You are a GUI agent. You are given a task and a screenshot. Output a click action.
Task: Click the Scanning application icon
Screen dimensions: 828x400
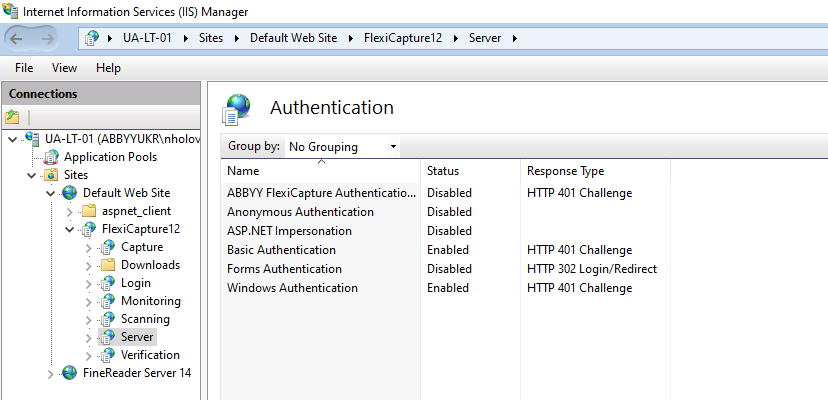click(108, 319)
